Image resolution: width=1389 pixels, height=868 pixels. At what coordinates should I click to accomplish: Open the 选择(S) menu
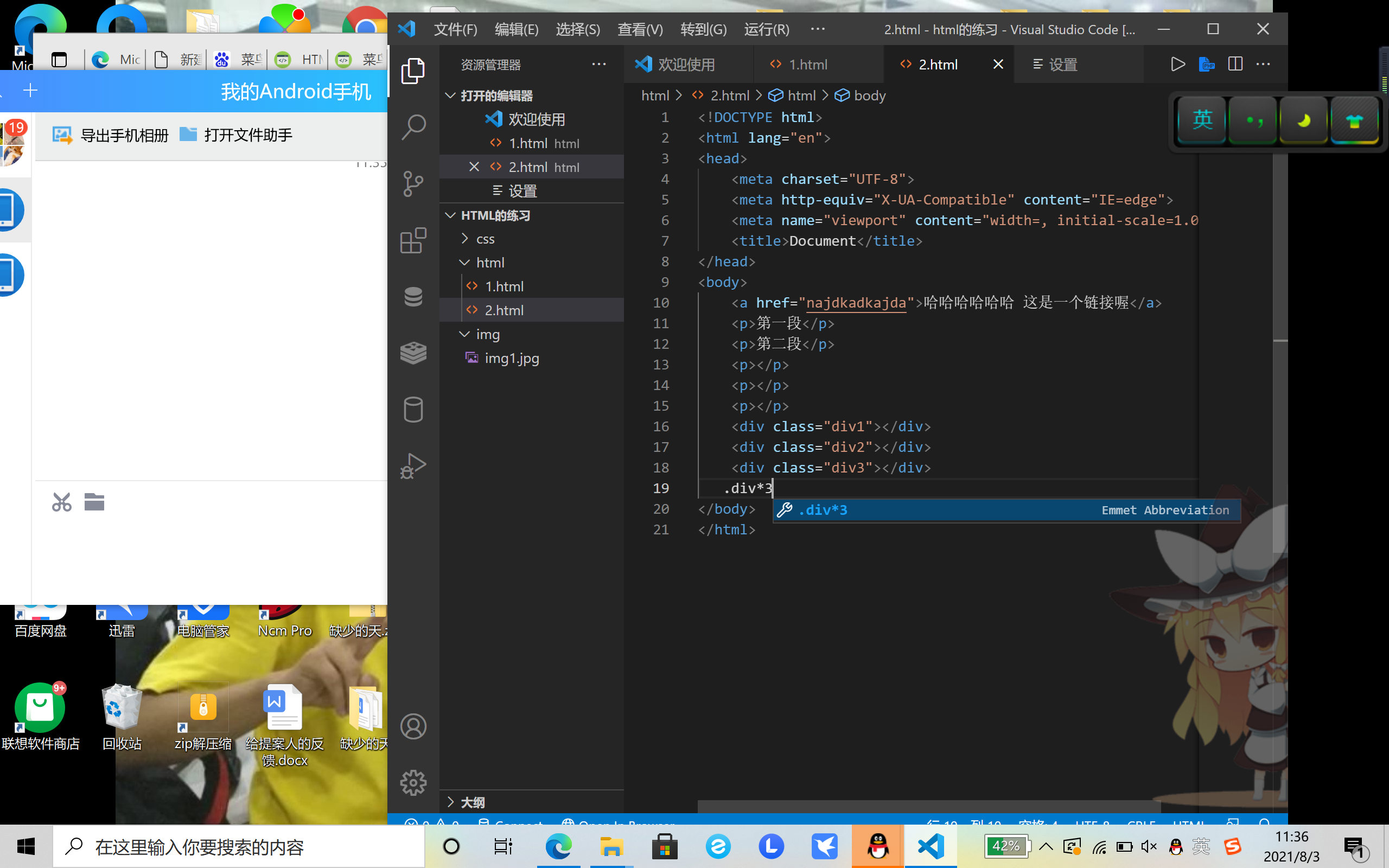(x=578, y=29)
